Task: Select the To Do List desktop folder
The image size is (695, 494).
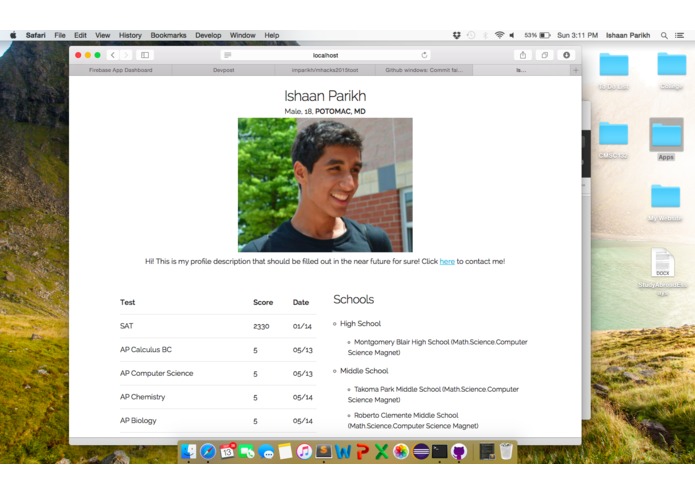Action: pyautogui.click(x=613, y=71)
